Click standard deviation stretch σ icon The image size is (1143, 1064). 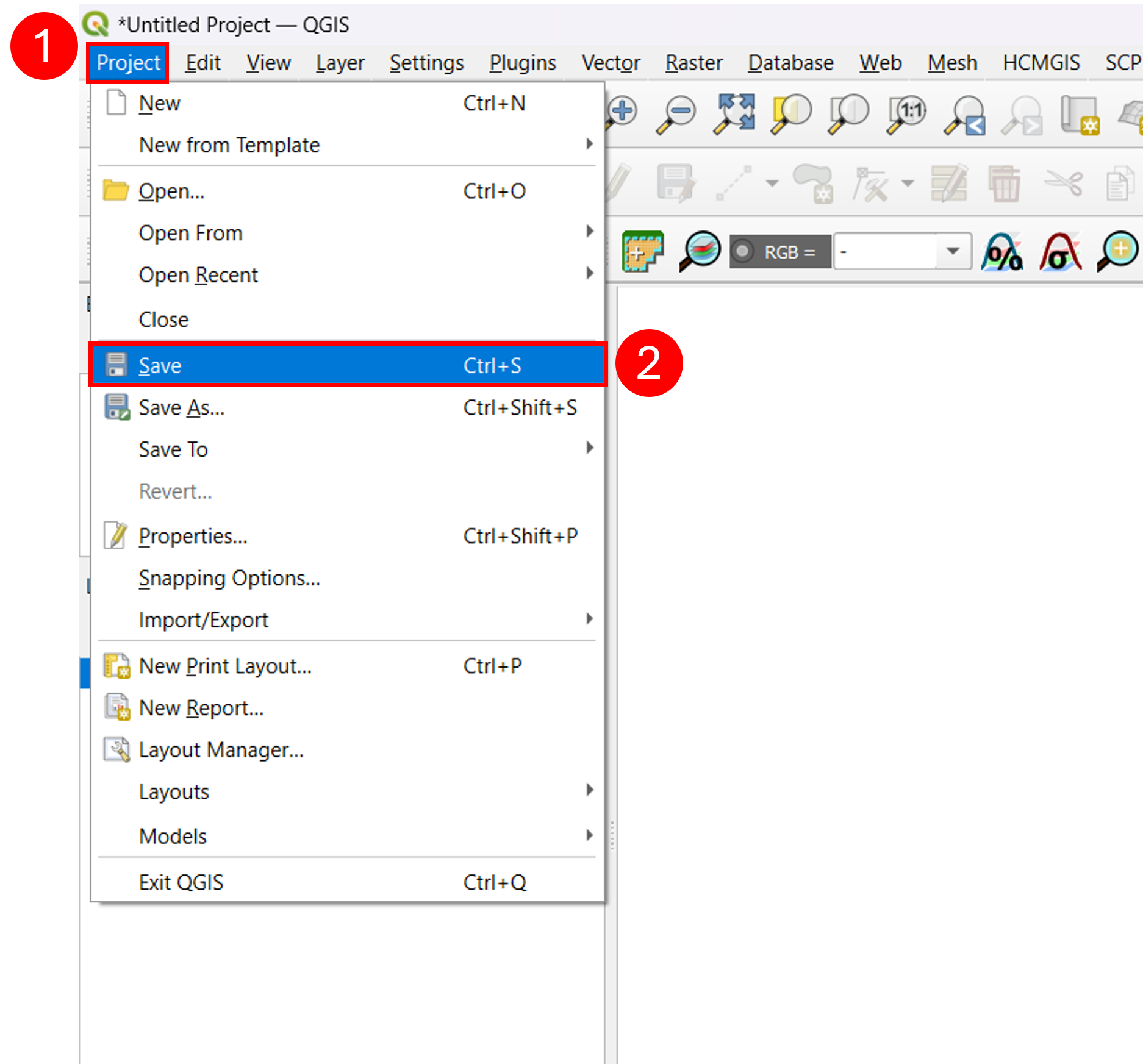1060,251
